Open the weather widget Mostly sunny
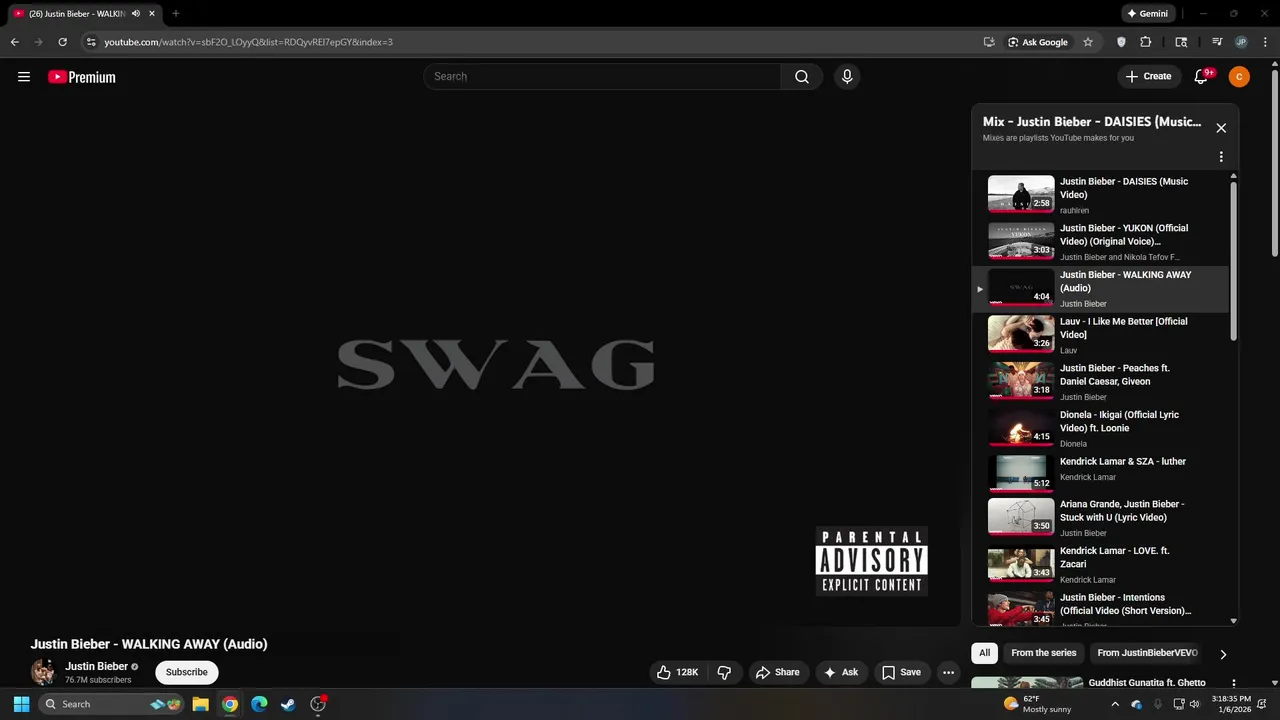The width and height of the screenshot is (1280, 720). 1037,704
